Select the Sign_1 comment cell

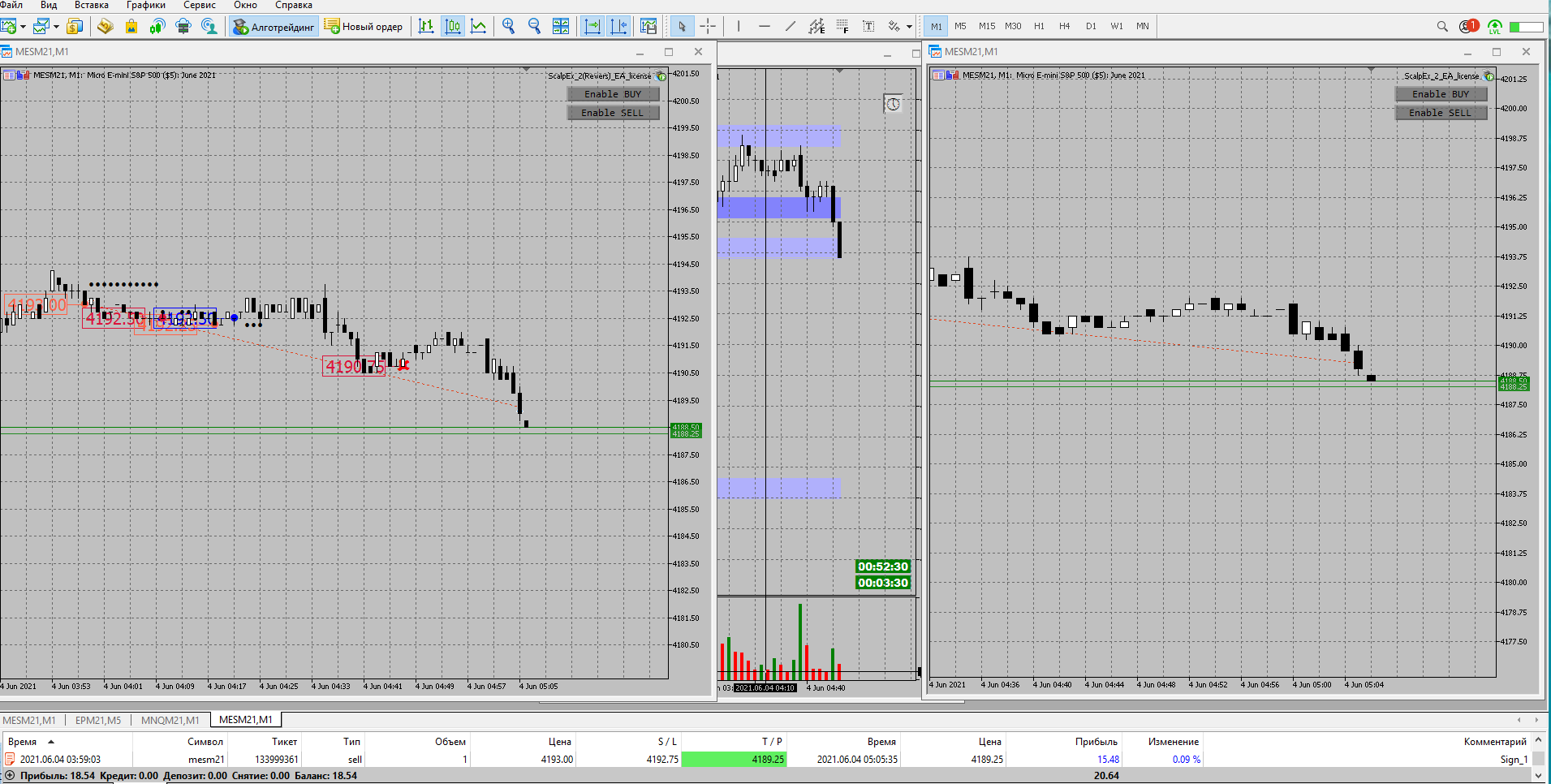[1514, 760]
